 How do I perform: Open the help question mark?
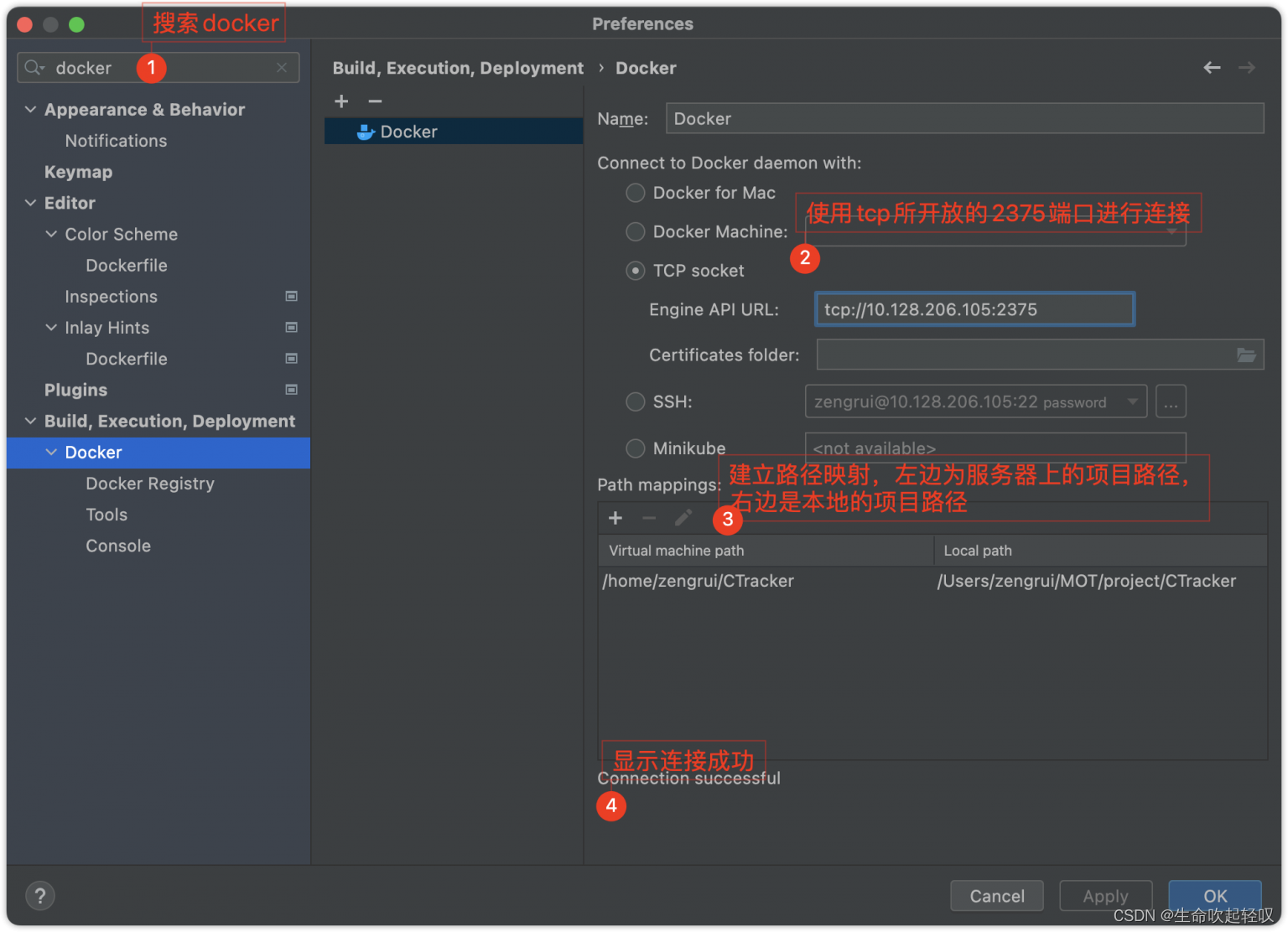39,896
